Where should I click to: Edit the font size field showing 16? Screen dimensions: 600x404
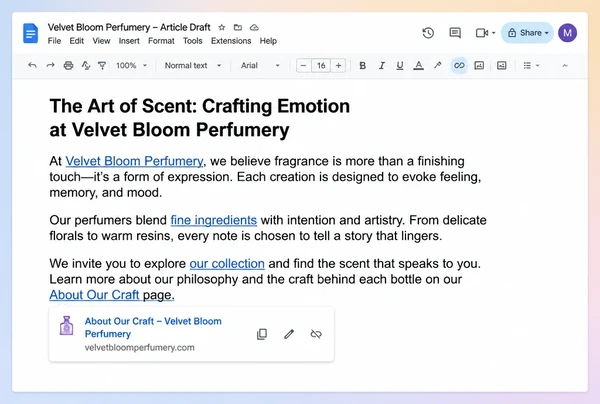tap(321, 65)
